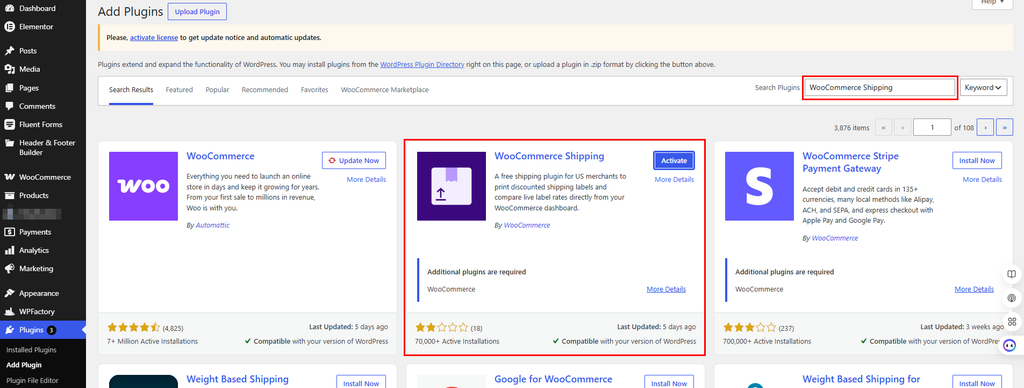The image size is (1024, 388).
Task: Click the 7+ Million Active Installations text
Action: tap(153, 341)
